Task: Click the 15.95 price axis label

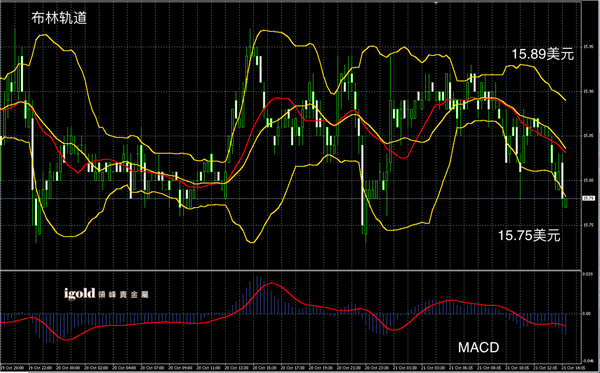Action: pos(588,47)
